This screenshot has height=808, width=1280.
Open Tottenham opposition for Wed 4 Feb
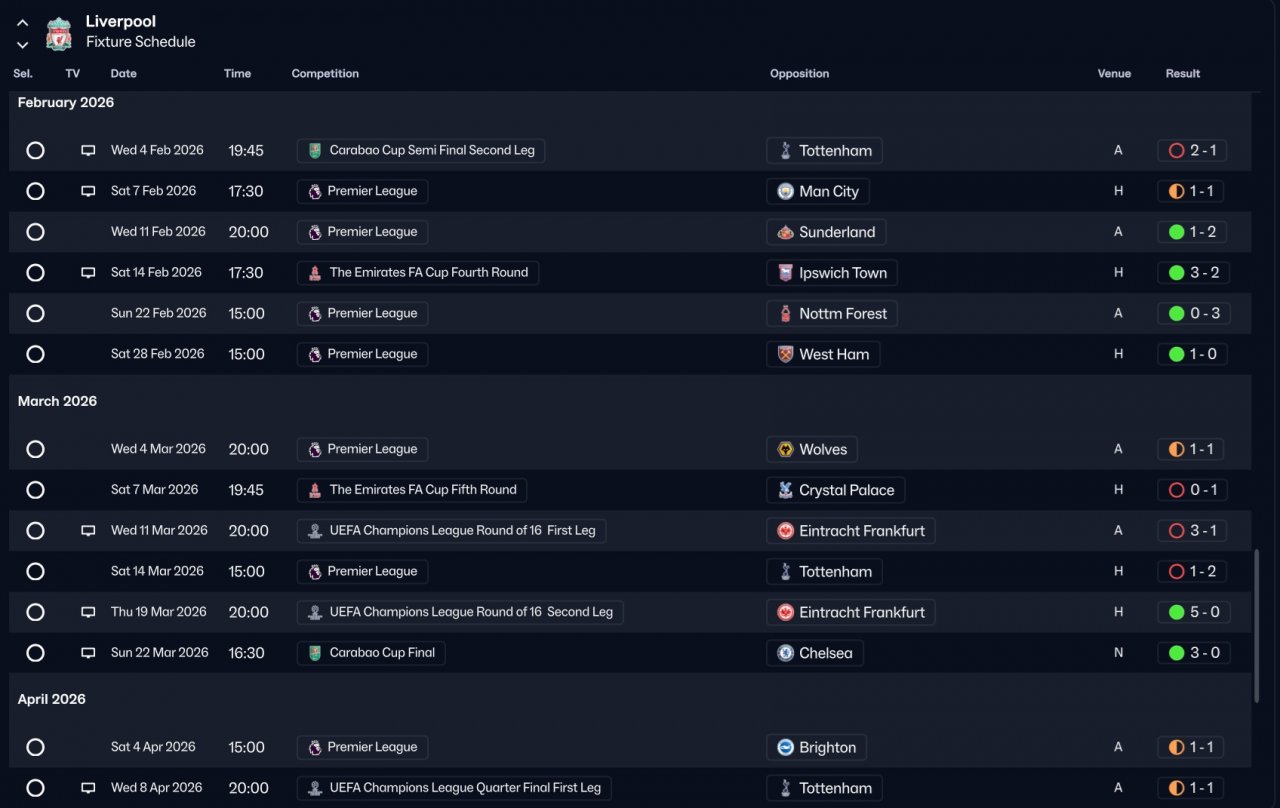[x=825, y=151]
